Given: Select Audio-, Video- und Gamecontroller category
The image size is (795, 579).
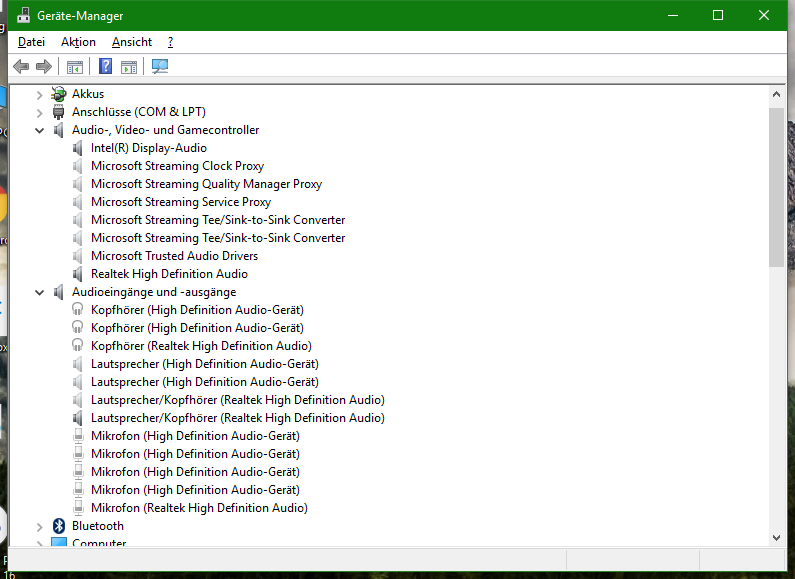Looking at the screenshot, I should [165, 130].
